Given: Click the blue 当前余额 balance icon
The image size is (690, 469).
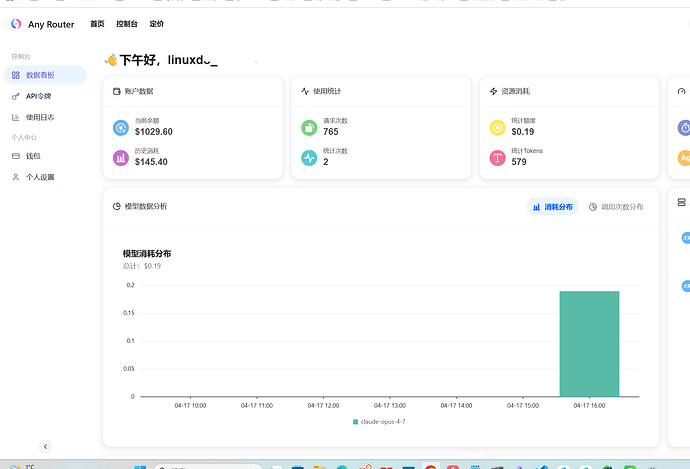Looking at the screenshot, I should (x=121, y=128).
